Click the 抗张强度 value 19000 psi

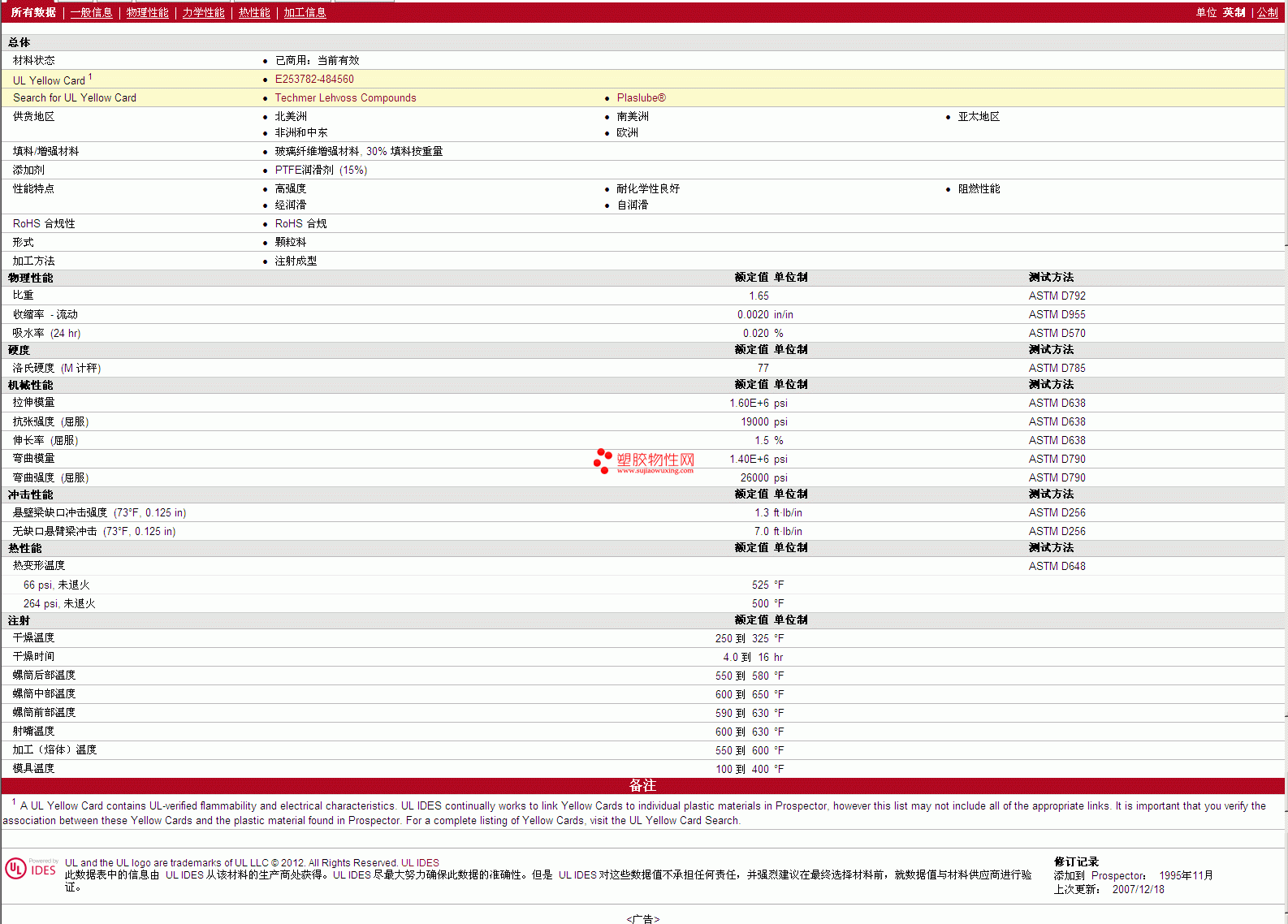764,422
